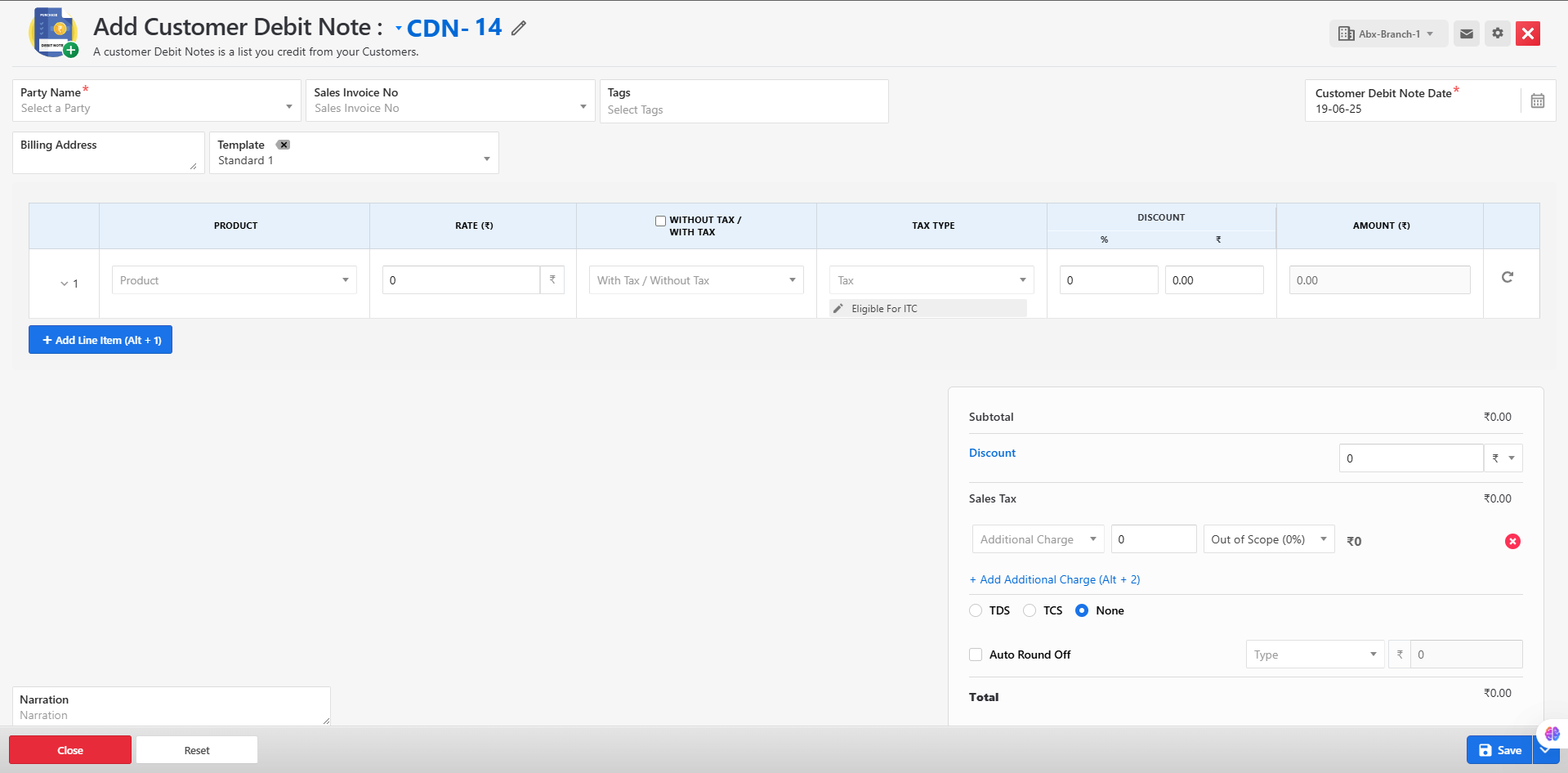
Task: Click the pencil icon to edit CDN-14
Action: (519, 29)
